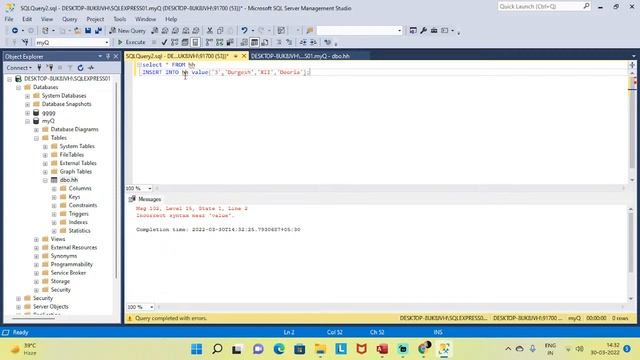Toggle Include Client Statistics
The height and width of the screenshot is (360, 640).
point(230,42)
